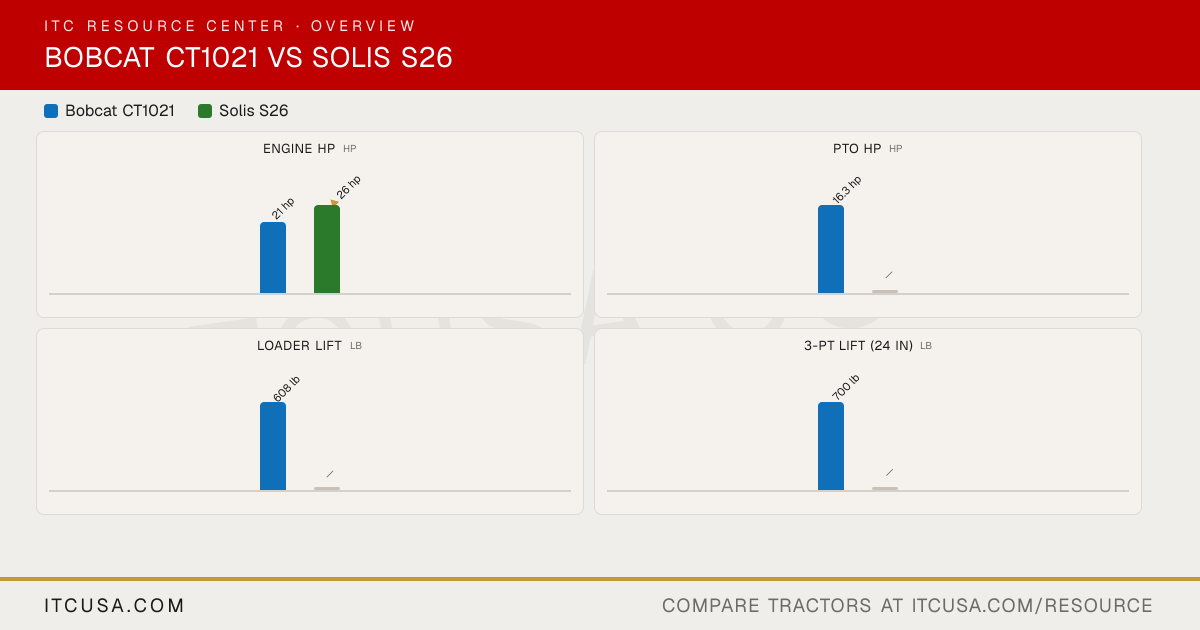Click the missing-data dash in the PTO HP chart
Image resolution: width=1200 pixels, height=630 pixels.
[889, 275]
